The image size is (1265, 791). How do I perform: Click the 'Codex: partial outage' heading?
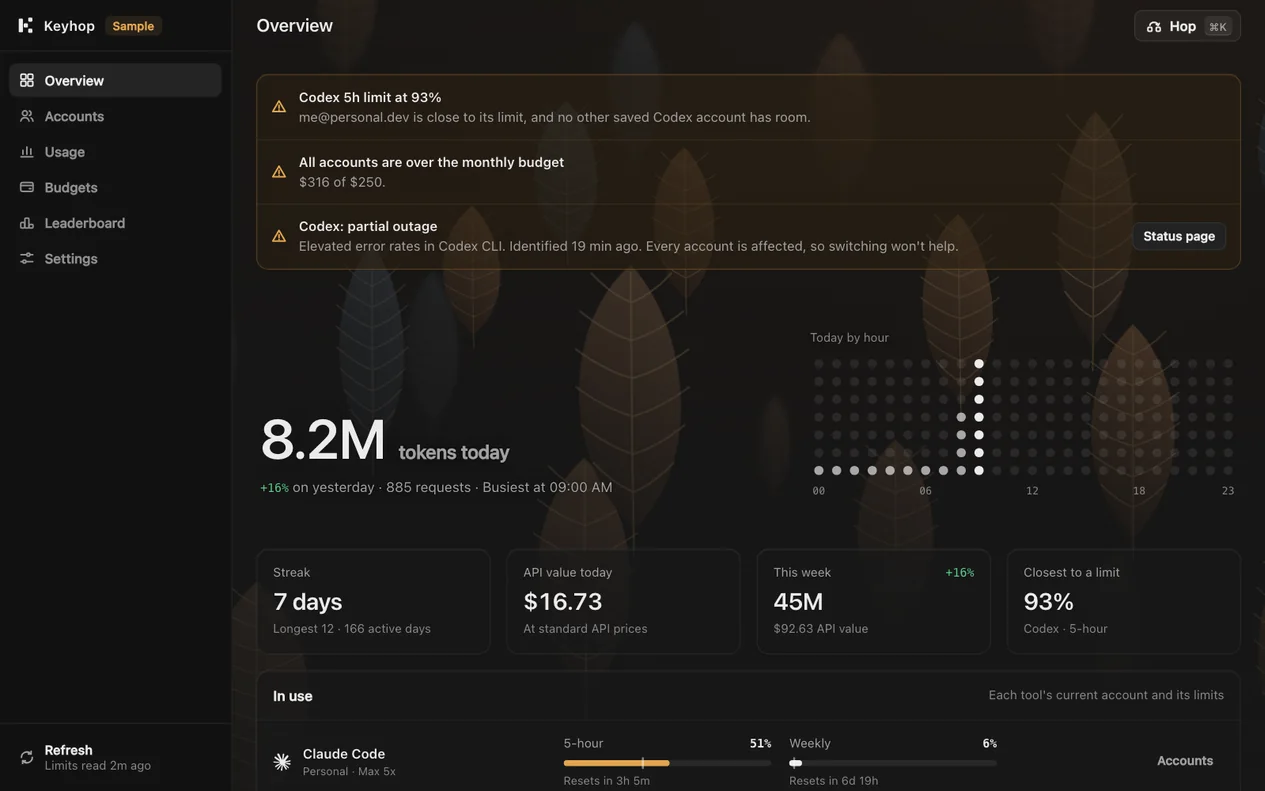coord(368,226)
